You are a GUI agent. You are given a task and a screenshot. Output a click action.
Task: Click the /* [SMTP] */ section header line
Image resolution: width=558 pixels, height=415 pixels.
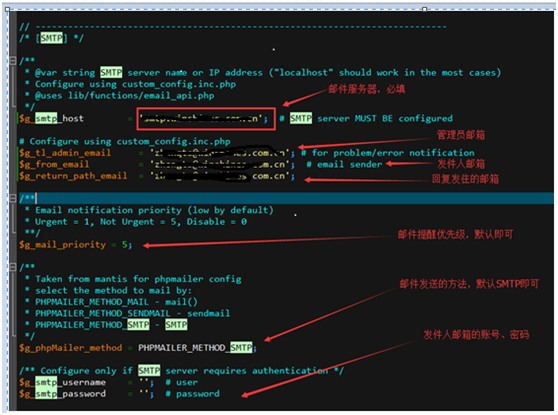(x=52, y=38)
